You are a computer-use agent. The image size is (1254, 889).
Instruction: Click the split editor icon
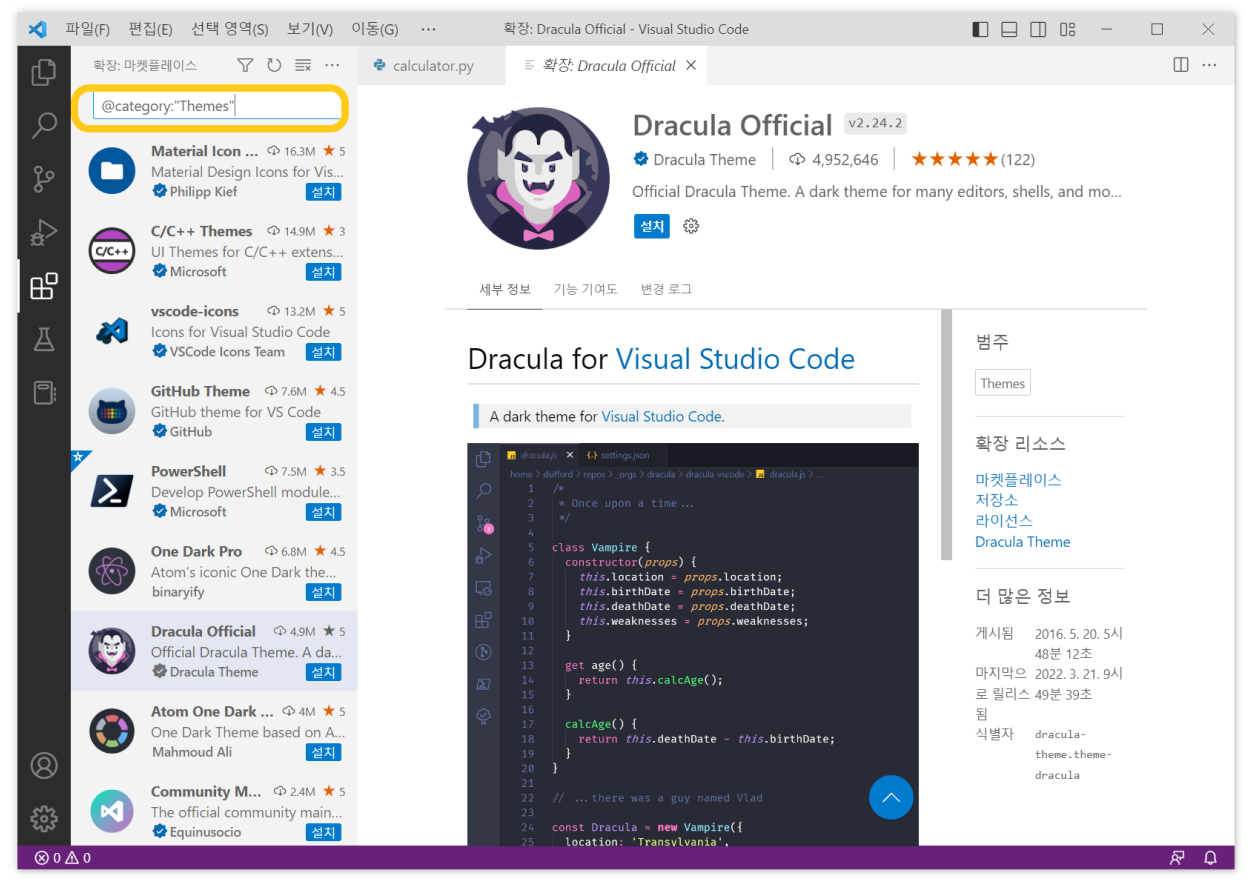click(1181, 65)
